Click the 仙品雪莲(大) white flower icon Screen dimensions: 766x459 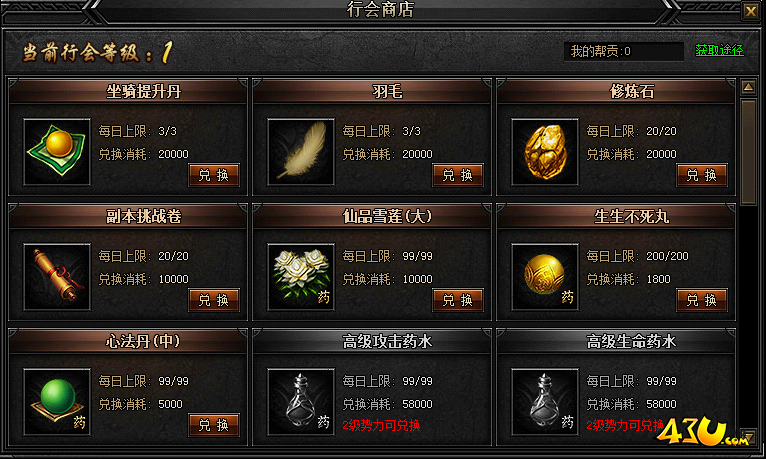pos(301,277)
